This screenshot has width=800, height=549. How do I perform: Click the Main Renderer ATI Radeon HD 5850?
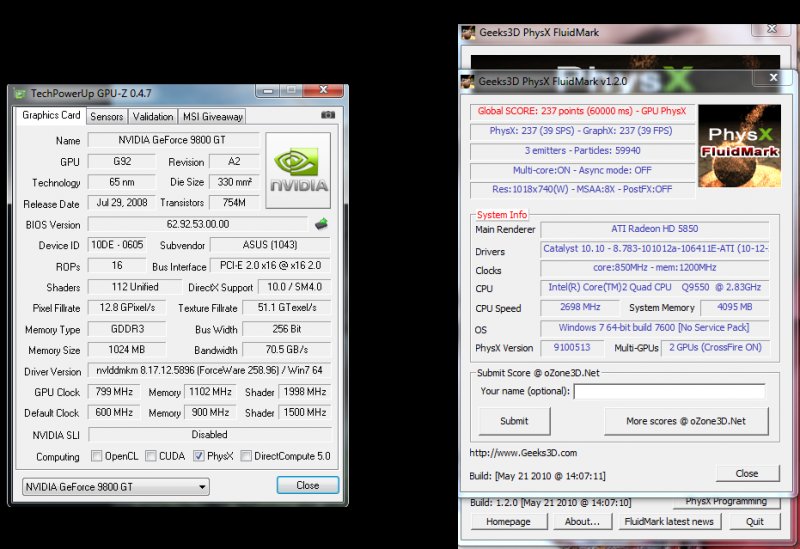click(655, 229)
